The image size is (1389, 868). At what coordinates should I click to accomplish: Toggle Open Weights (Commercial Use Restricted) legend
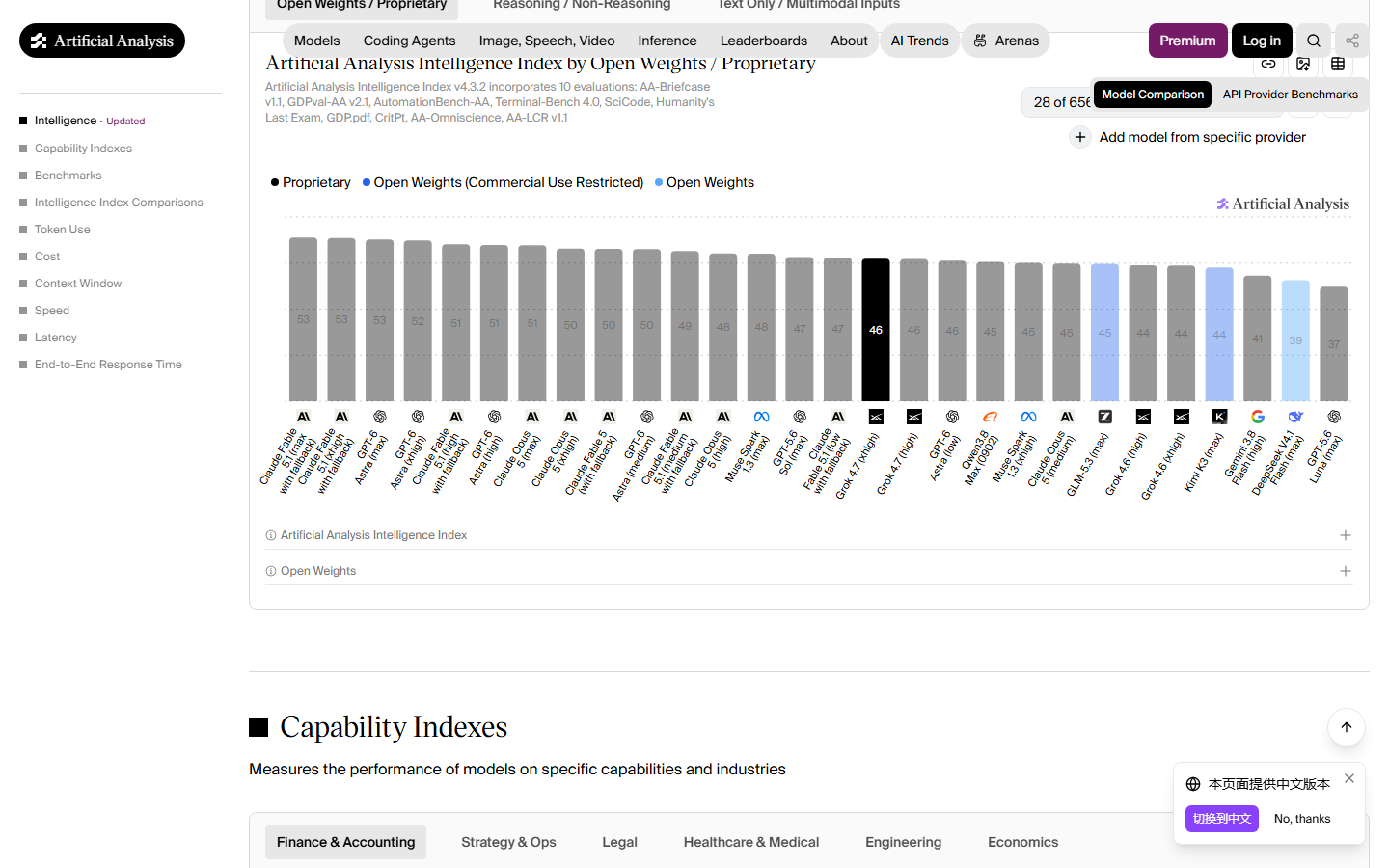tap(503, 182)
